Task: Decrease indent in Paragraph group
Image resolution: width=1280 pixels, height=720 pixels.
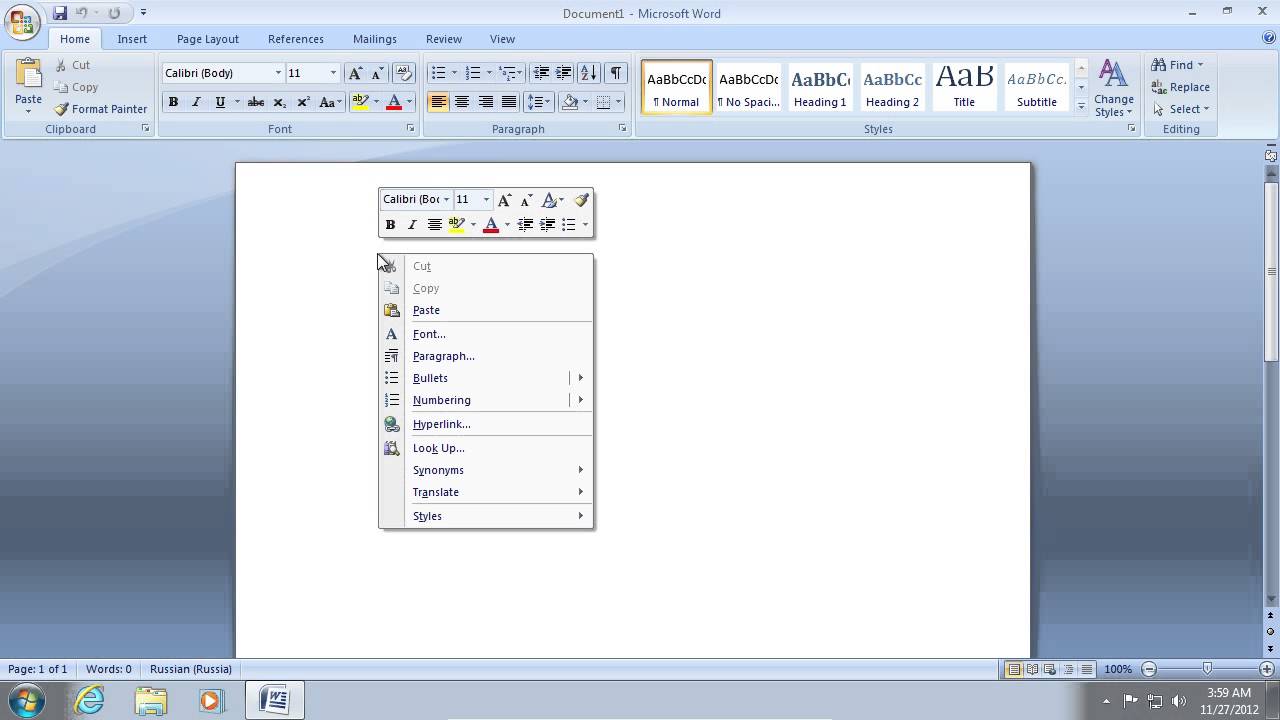Action: pos(541,73)
